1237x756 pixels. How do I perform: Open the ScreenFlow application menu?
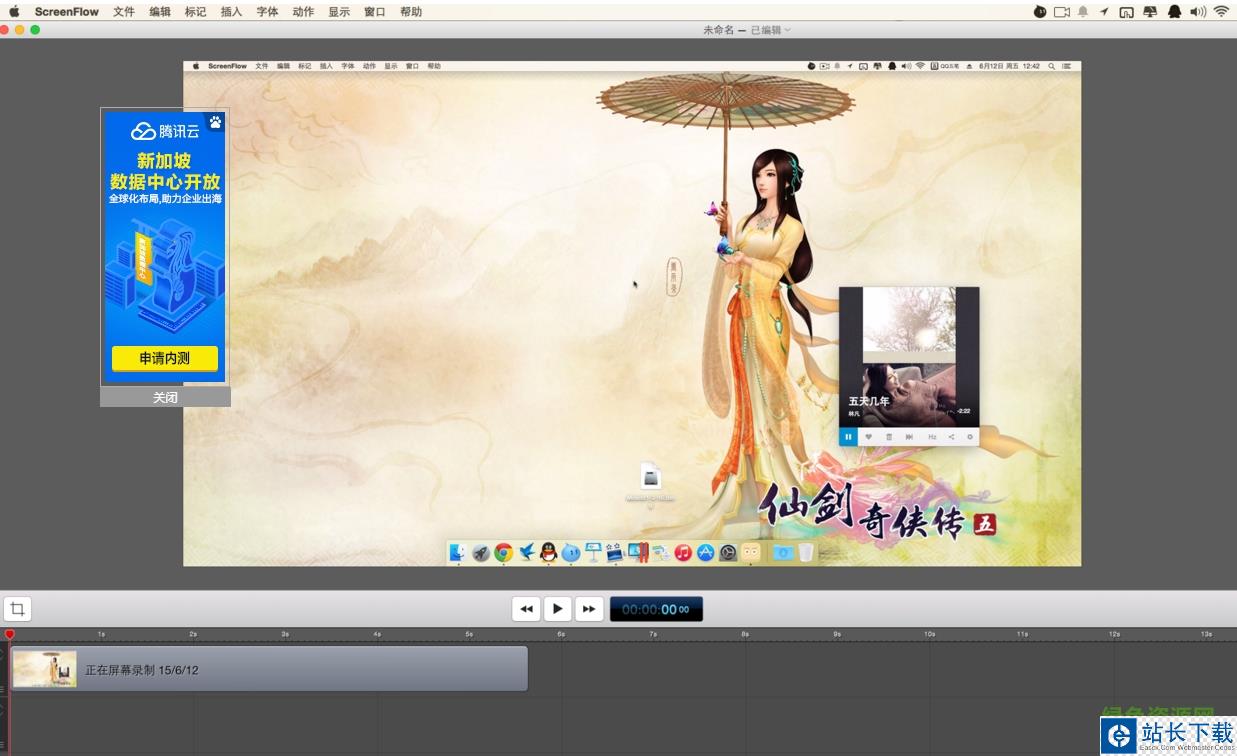tap(67, 12)
